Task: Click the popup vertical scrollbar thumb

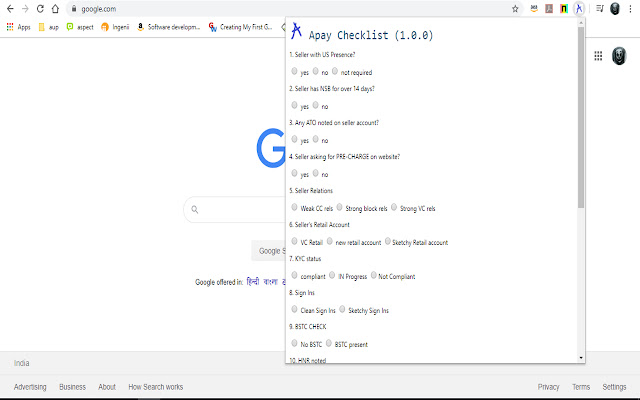Action: coord(581,118)
